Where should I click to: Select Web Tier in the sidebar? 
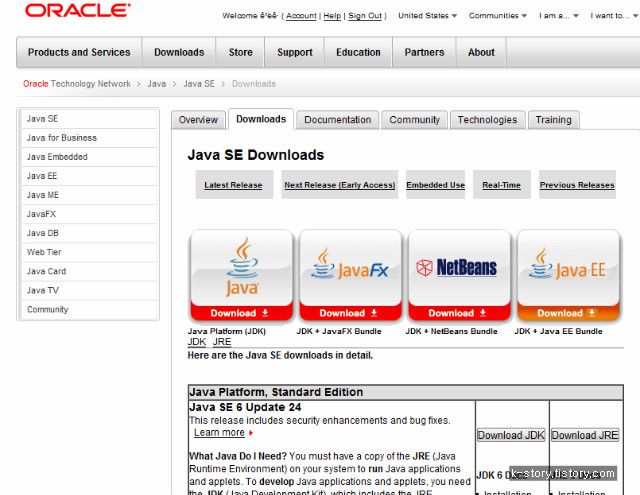(x=89, y=252)
